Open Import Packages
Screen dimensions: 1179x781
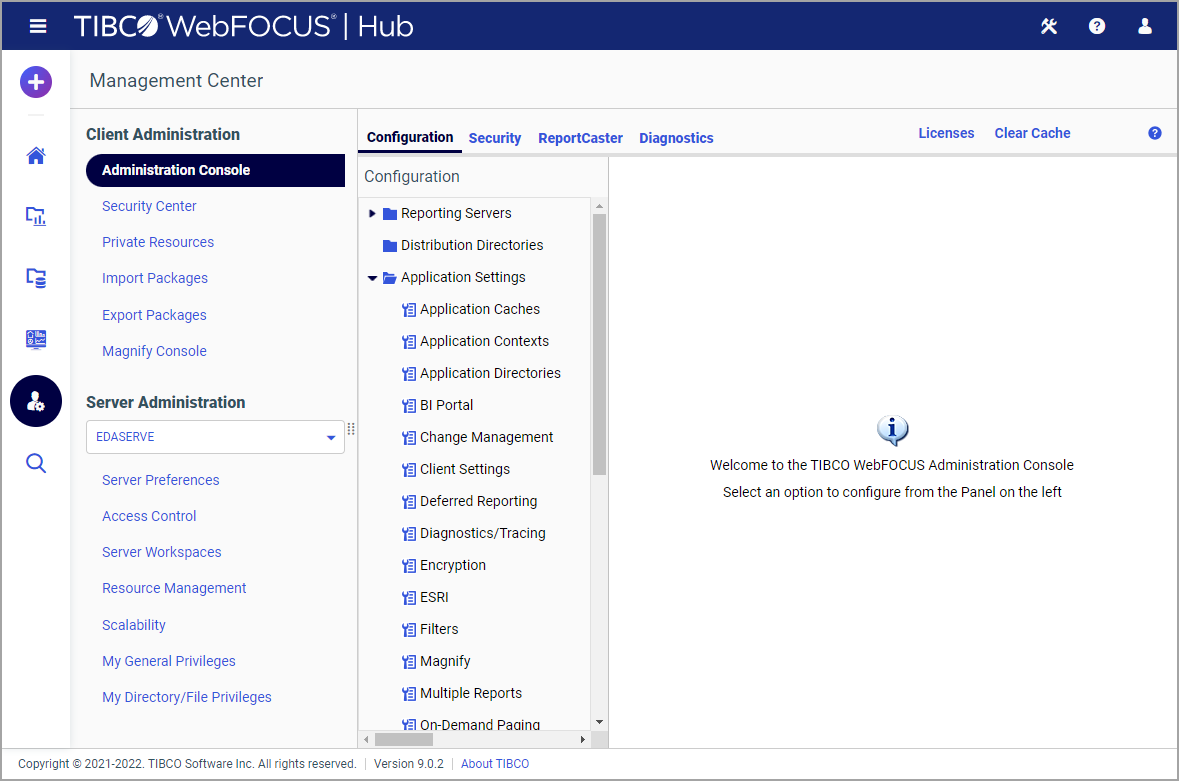[x=155, y=278]
